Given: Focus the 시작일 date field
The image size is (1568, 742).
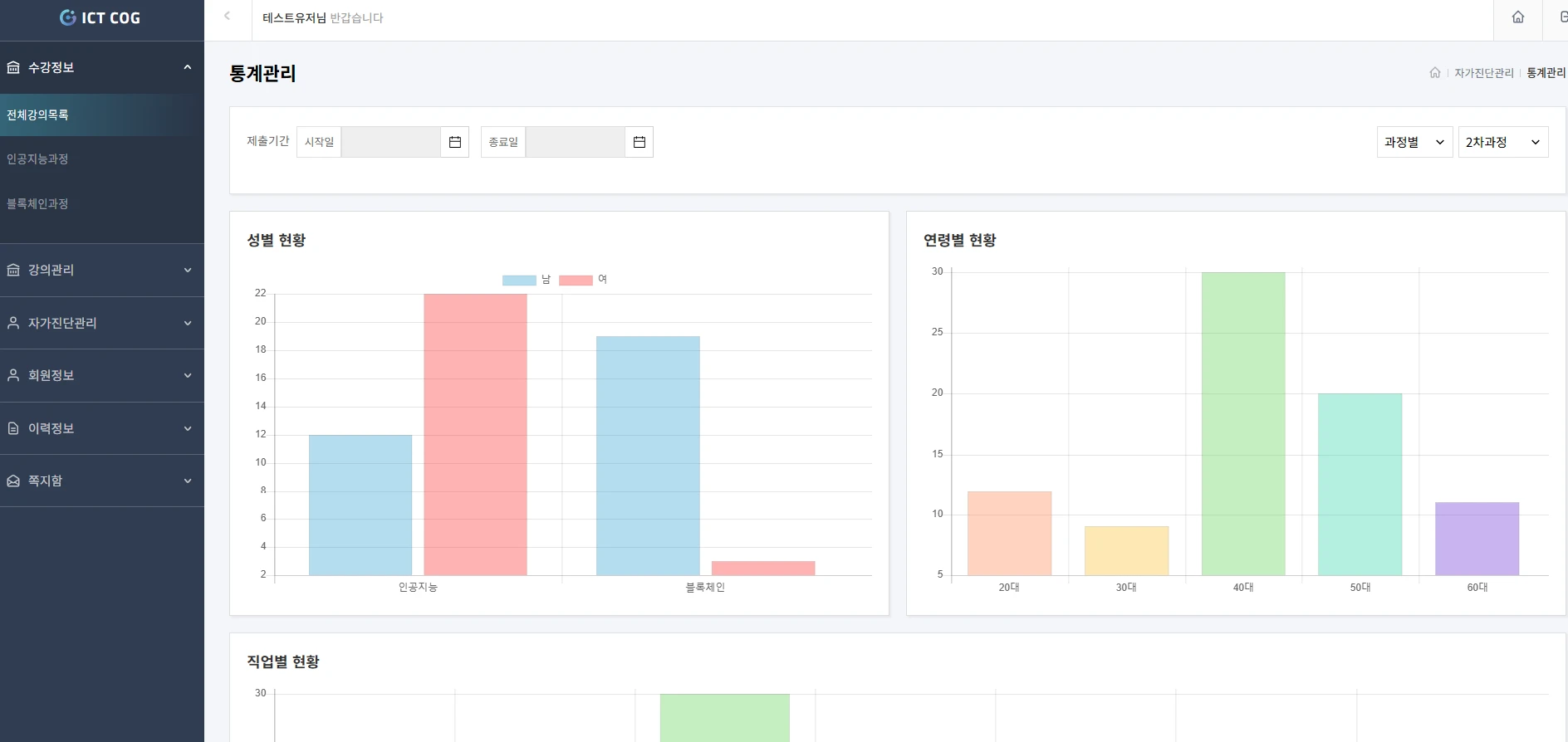Looking at the screenshot, I should pyautogui.click(x=391, y=142).
